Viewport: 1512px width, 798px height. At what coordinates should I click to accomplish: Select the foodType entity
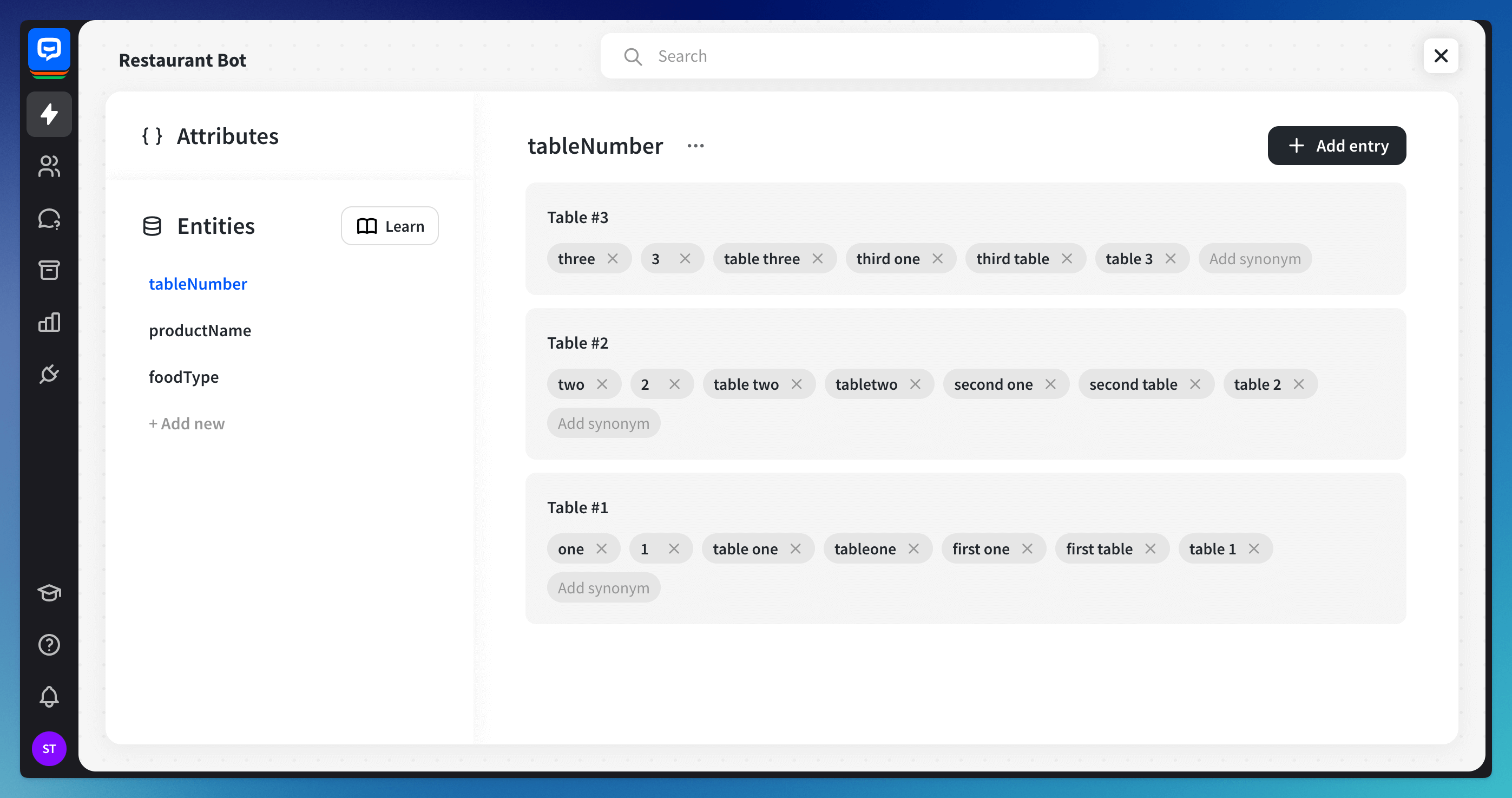coord(183,377)
